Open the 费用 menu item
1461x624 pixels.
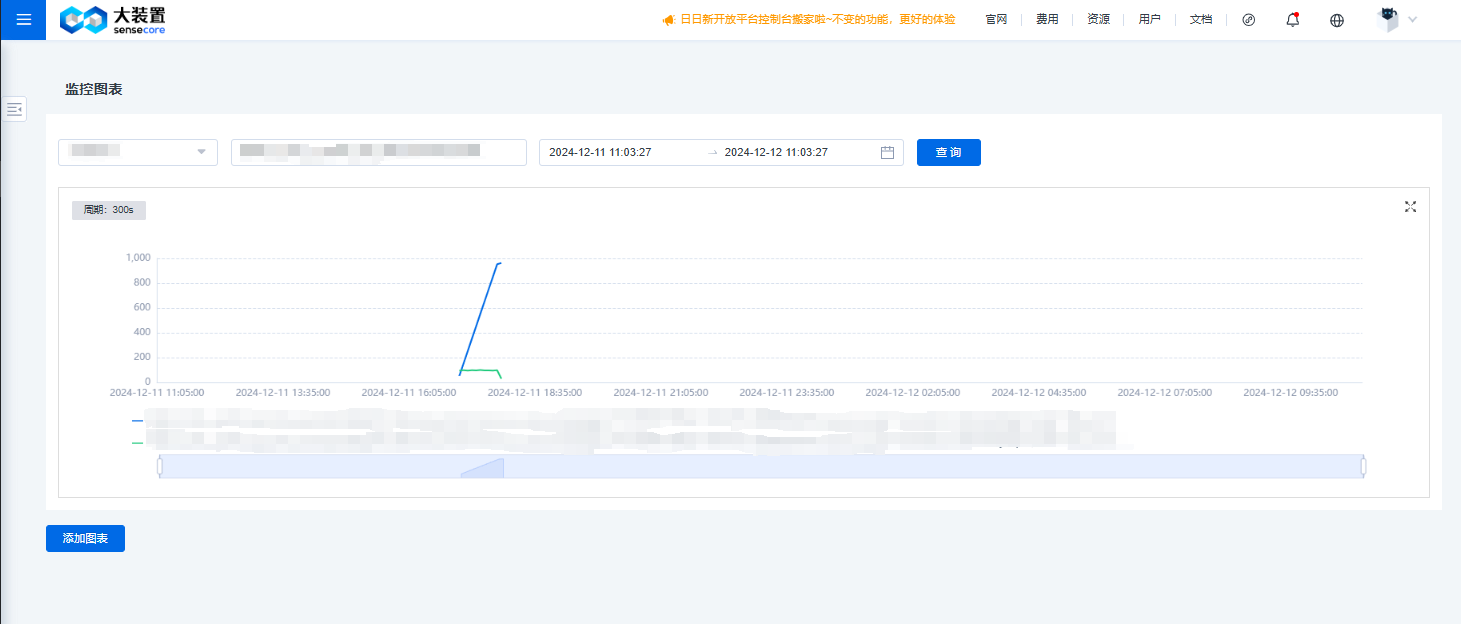pyautogui.click(x=1046, y=19)
